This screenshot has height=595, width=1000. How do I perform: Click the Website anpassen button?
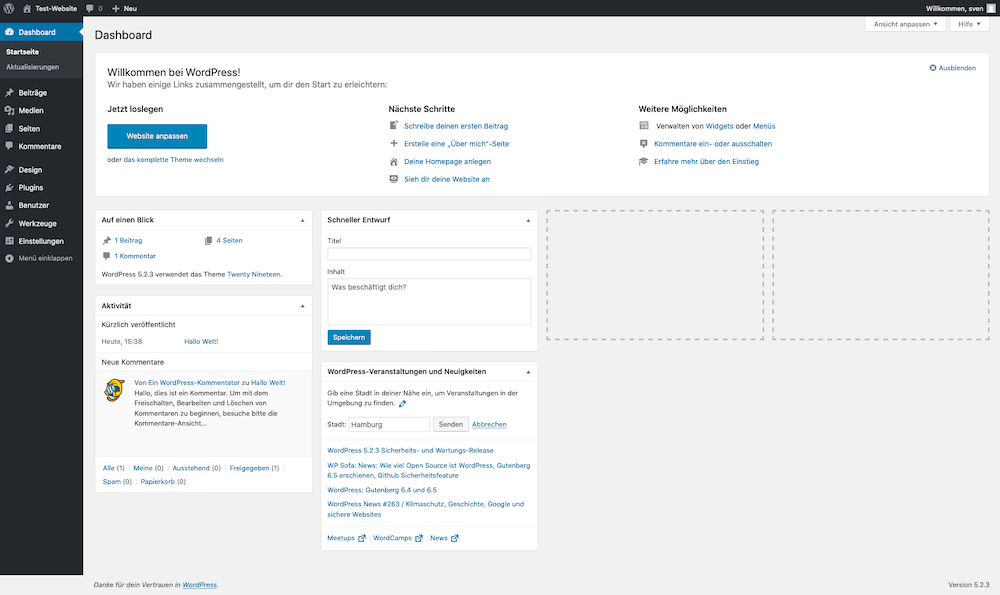(x=157, y=136)
